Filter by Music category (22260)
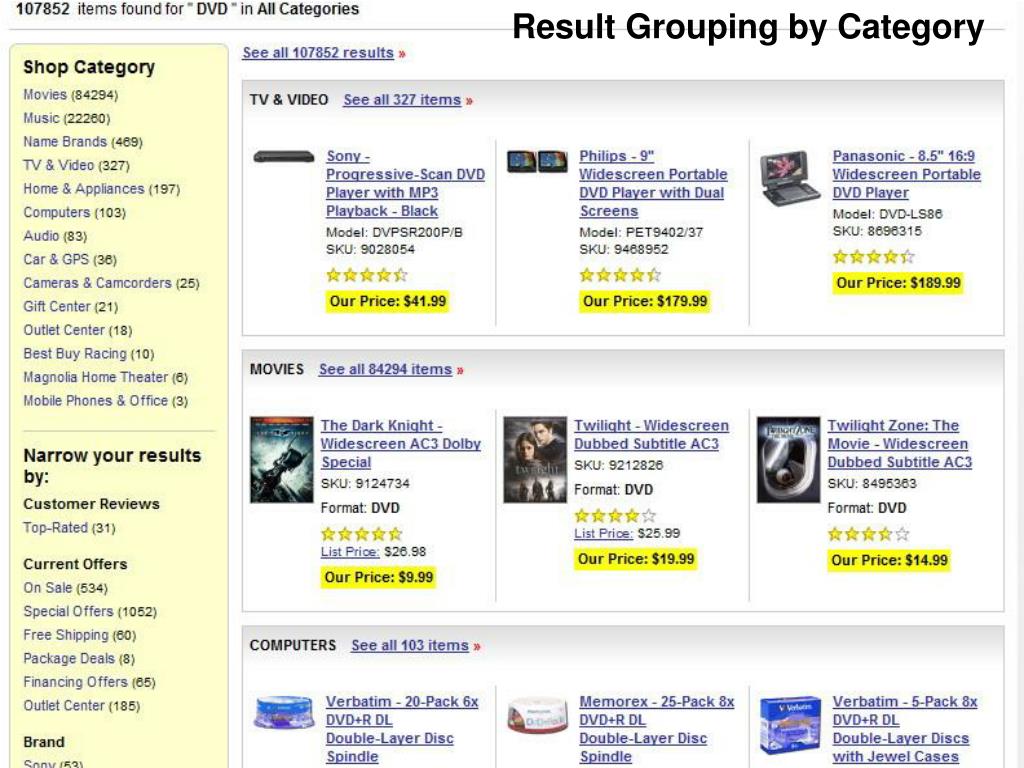1024x768 pixels. [x=67, y=118]
